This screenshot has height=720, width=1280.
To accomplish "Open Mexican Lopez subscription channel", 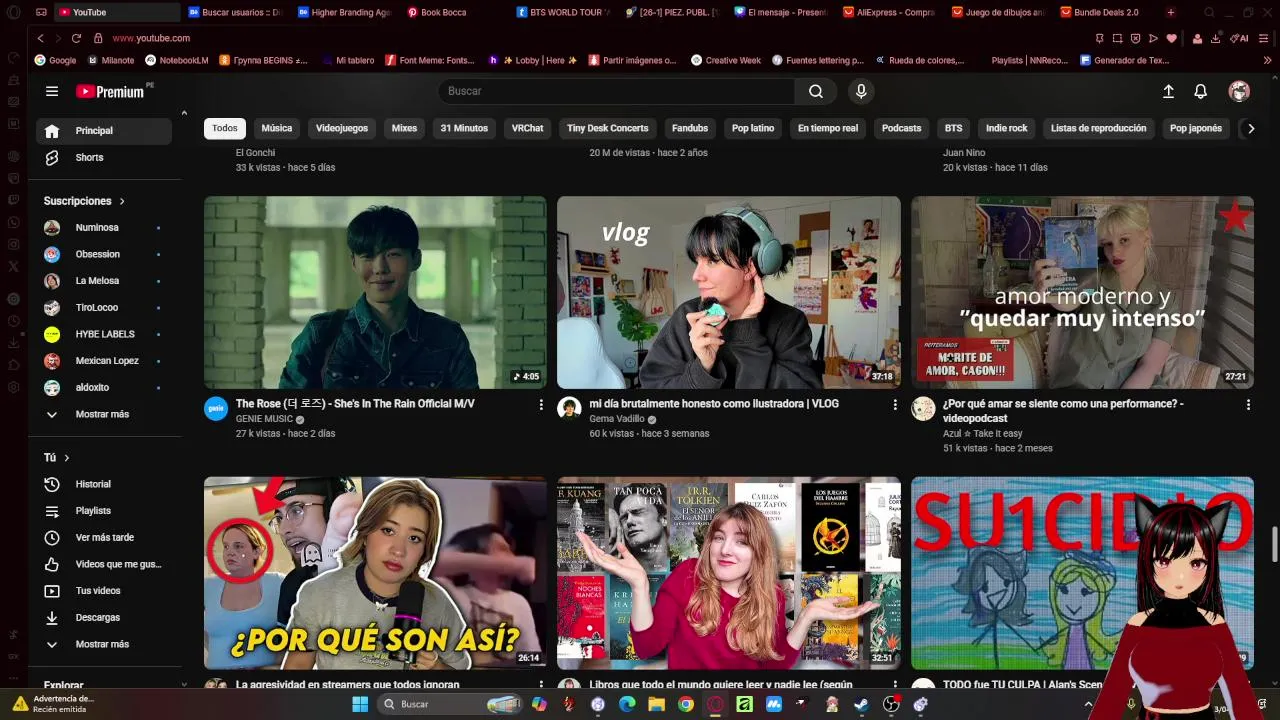I will tap(104, 361).
